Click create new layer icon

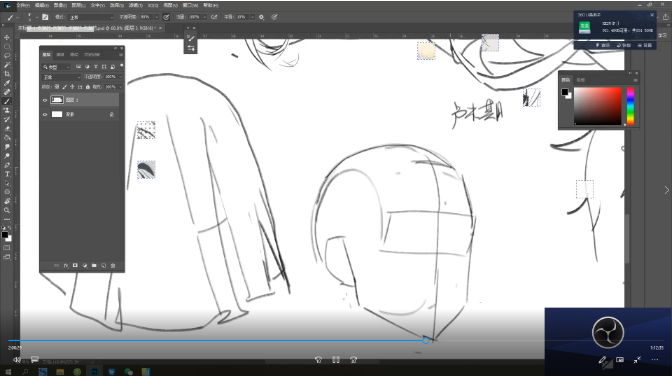point(104,265)
